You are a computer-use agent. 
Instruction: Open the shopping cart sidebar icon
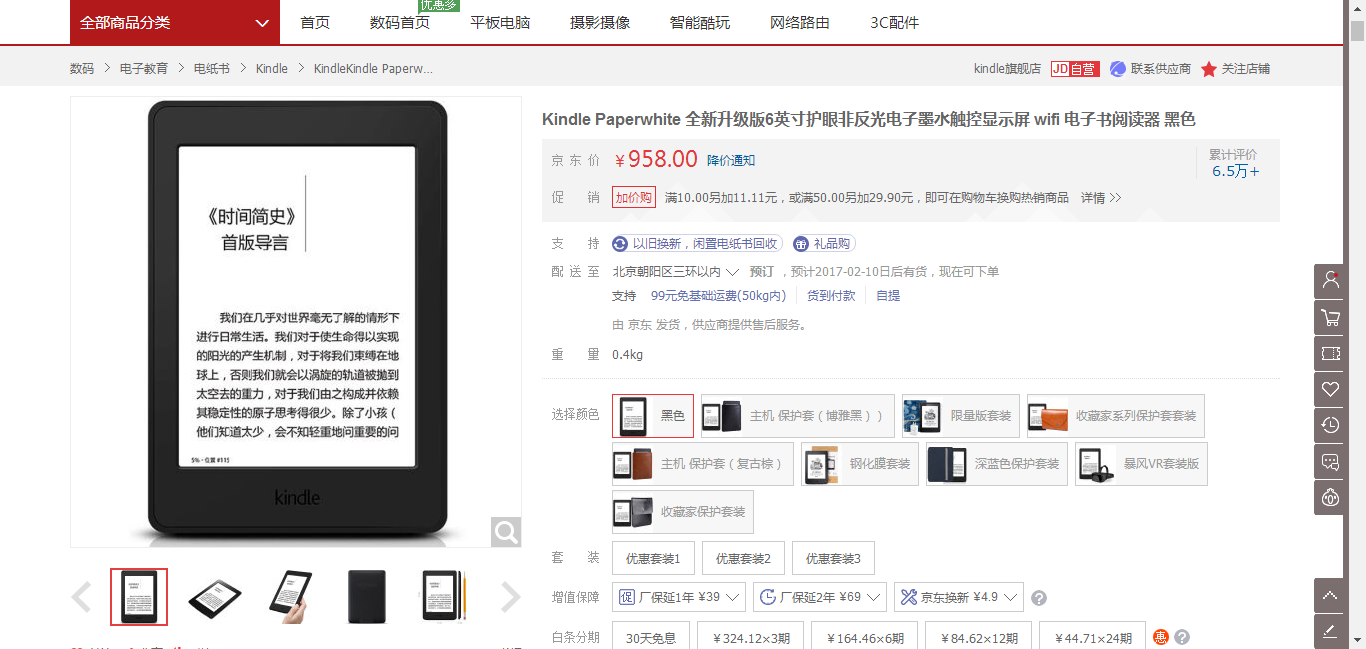click(1329, 317)
